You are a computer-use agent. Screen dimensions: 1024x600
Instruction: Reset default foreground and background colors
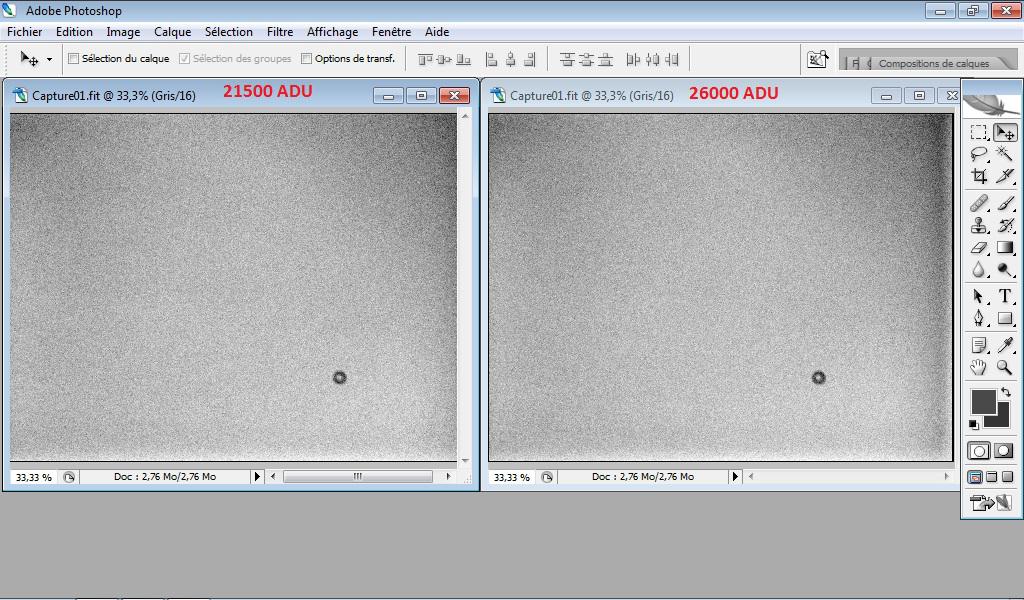coord(974,424)
